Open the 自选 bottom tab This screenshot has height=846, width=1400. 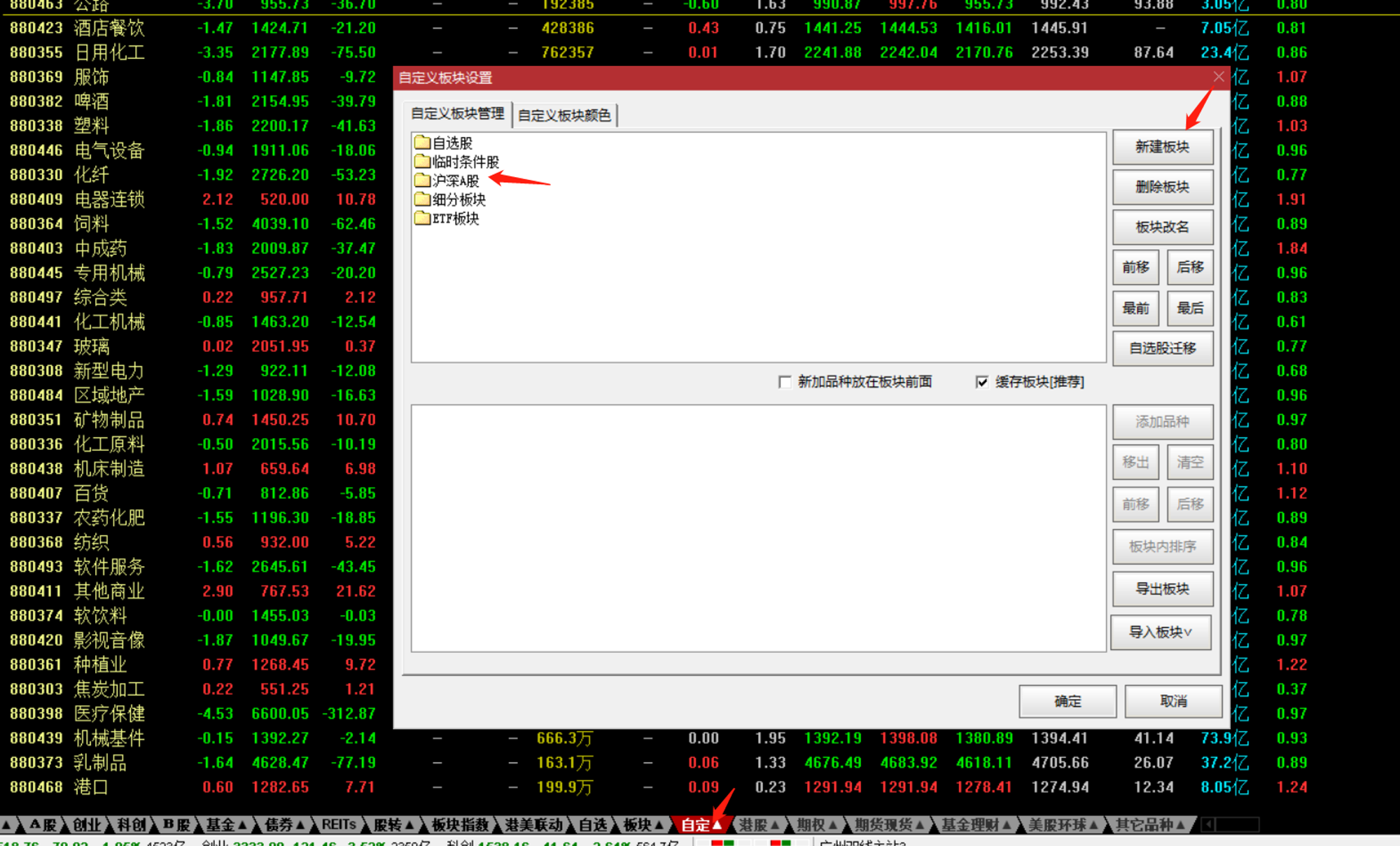[x=592, y=824]
